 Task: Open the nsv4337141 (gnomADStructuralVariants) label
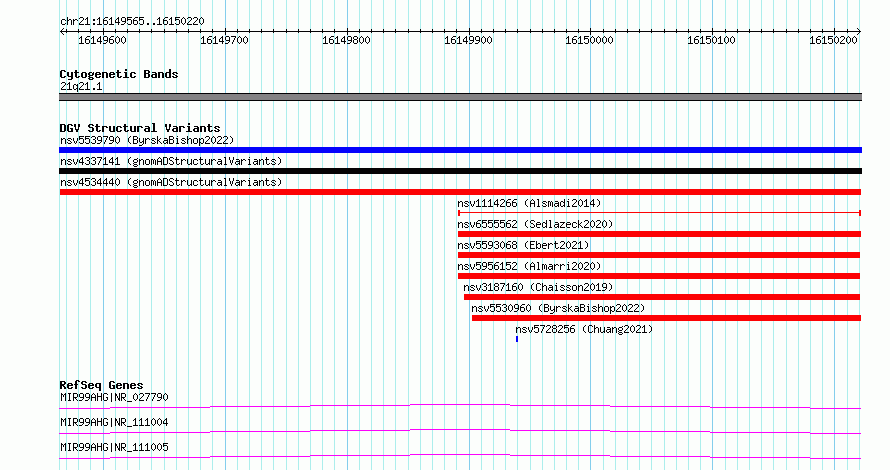tap(171, 161)
